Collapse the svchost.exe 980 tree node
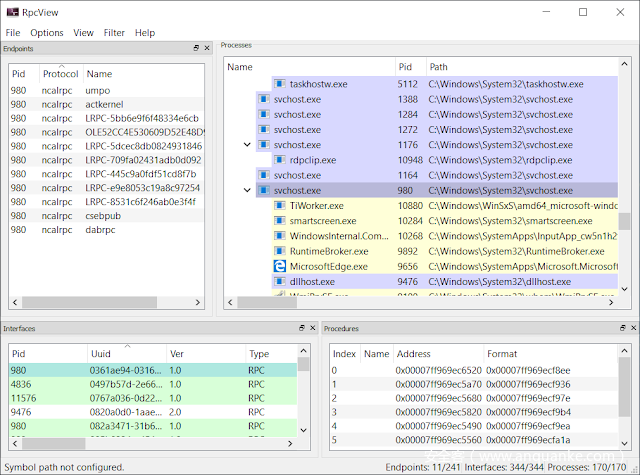Image resolution: width=640 pixels, height=475 pixels. [x=247, y=190]
